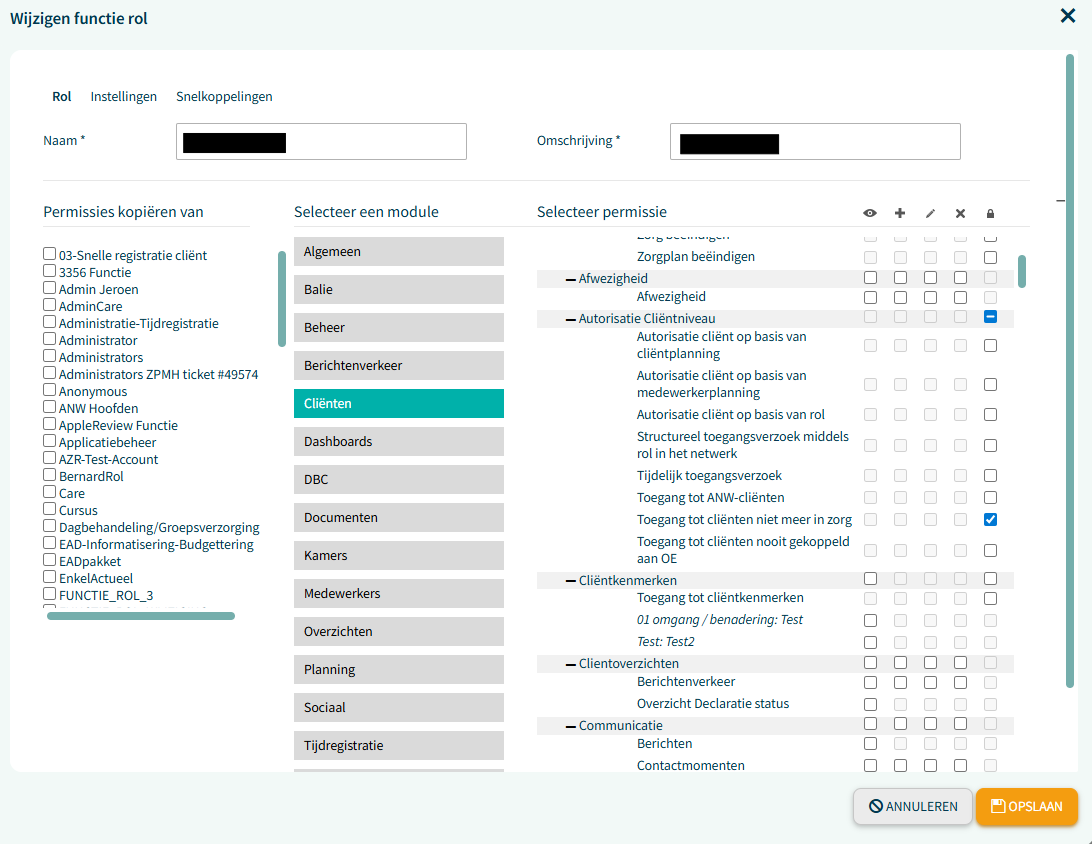Click the horizontal scrollbar under the roles list
The height and width of the screenshot is (844, 1092).
(141, 616)
